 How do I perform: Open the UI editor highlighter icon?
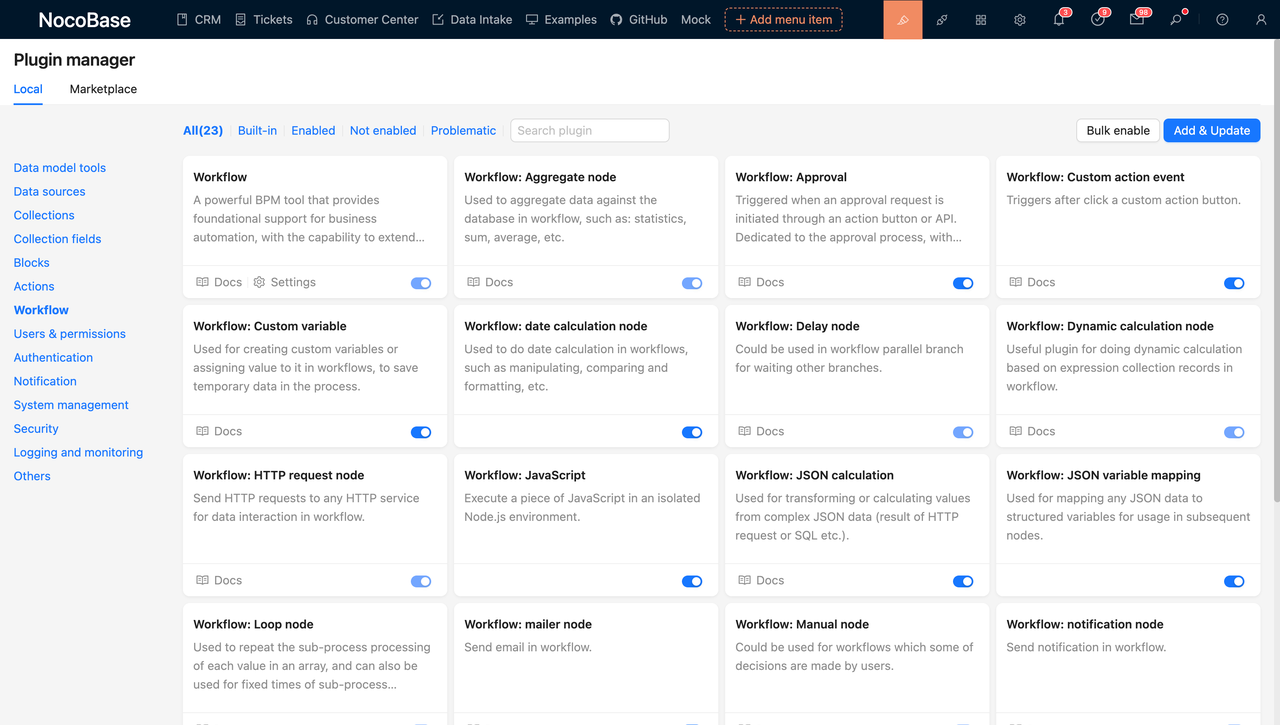[901, 19]
